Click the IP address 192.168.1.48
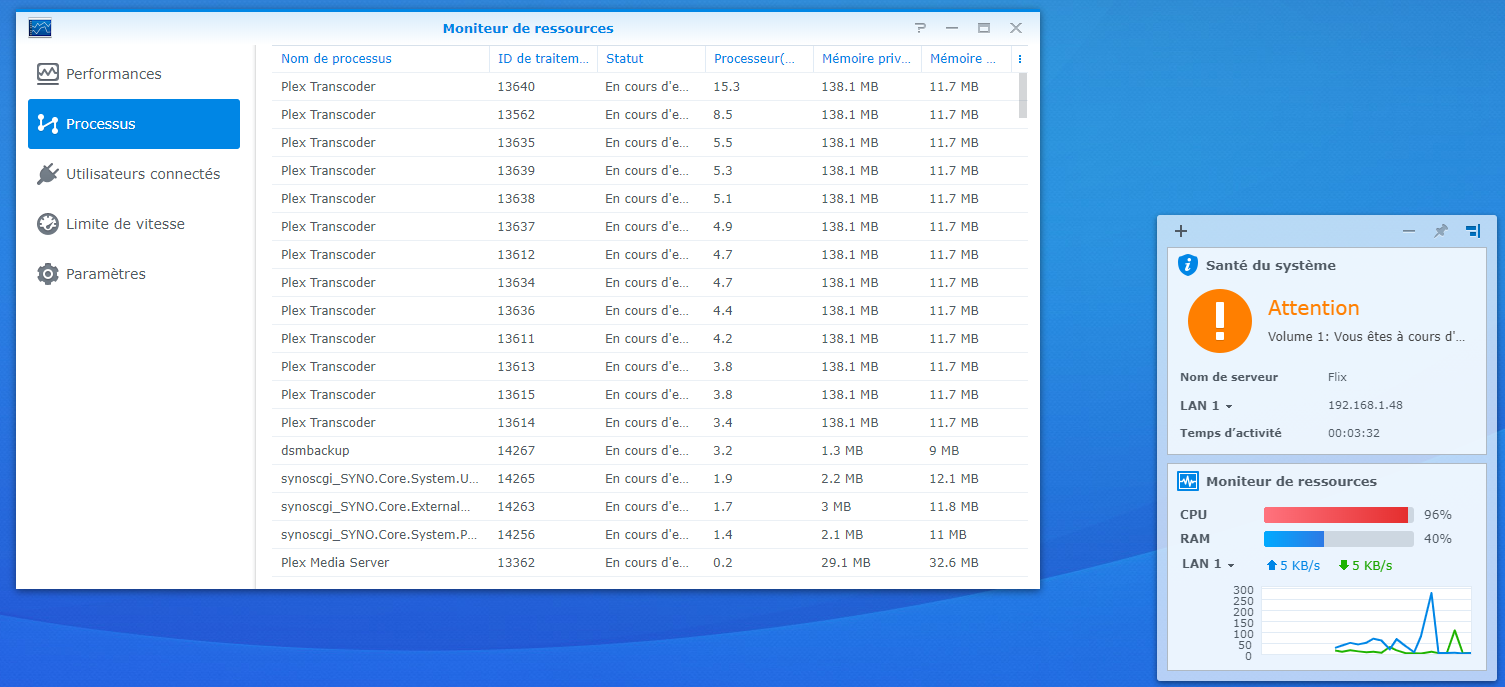 click(x=1365, y=405)
